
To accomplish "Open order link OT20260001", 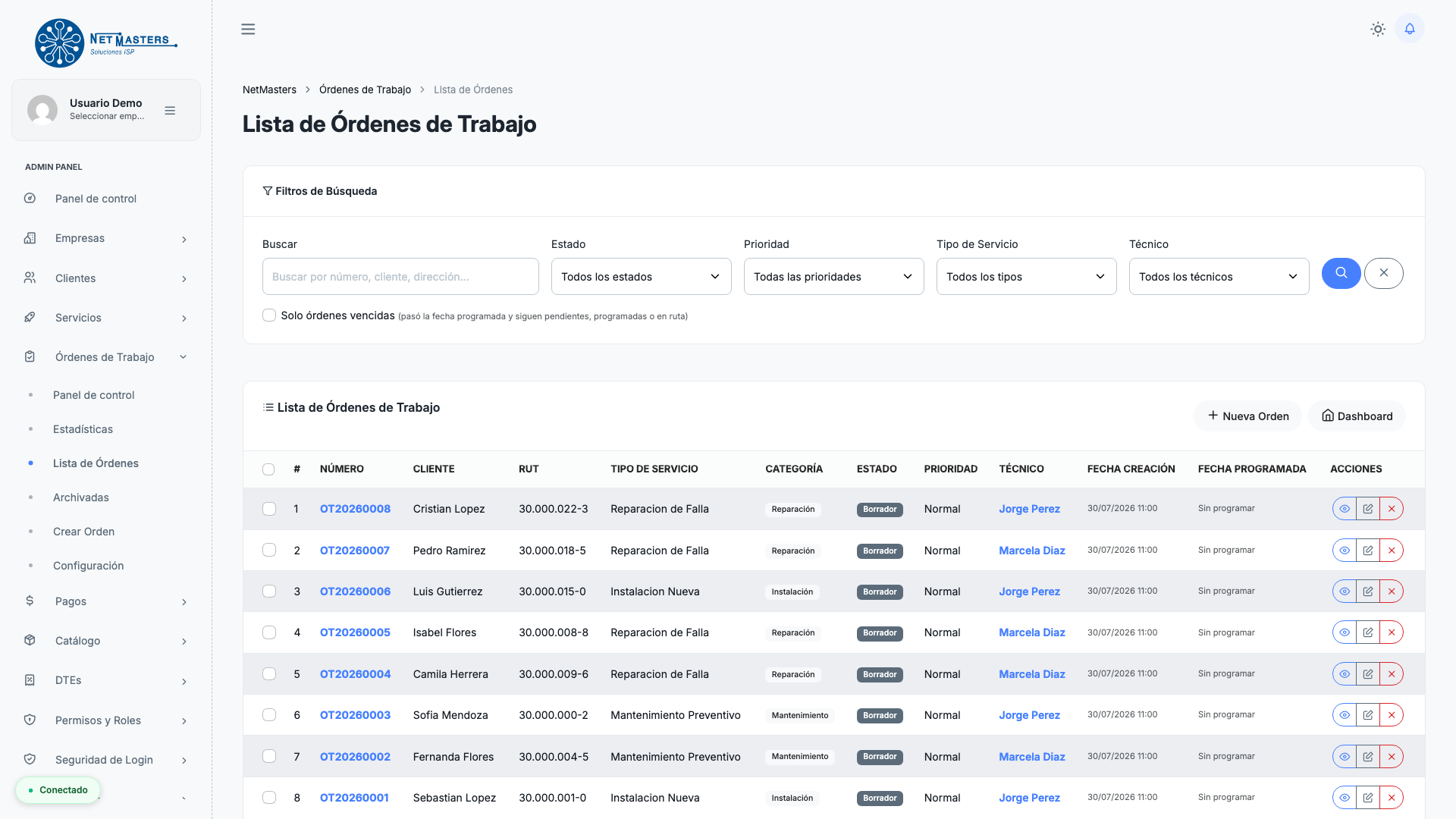I will 354,798.
